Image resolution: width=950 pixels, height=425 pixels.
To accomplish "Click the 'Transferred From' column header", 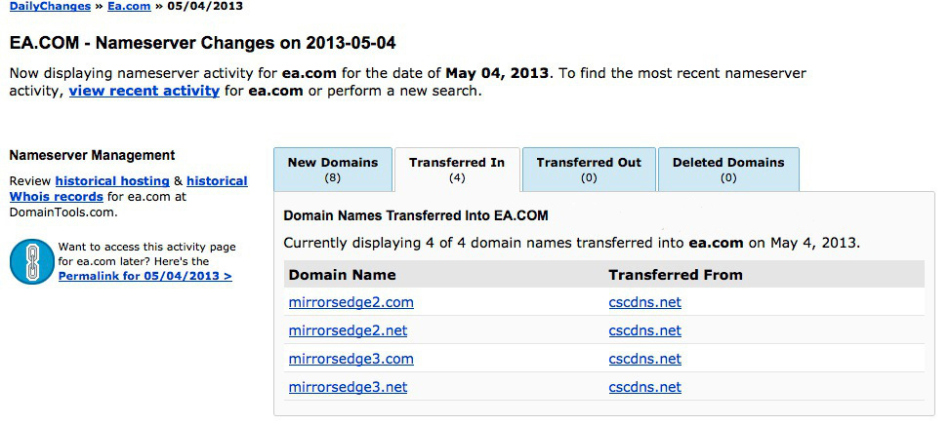I will (675, 275).
